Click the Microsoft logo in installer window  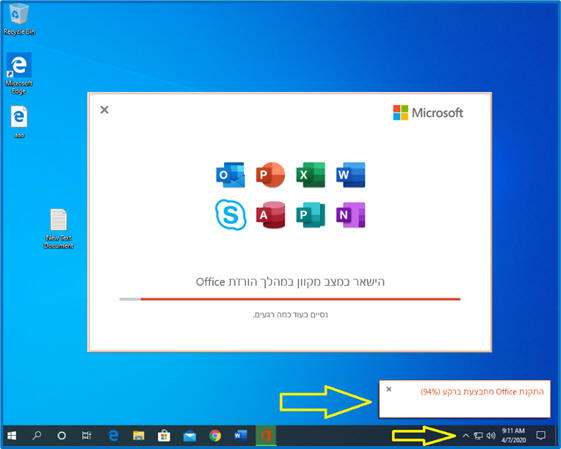coord(428,113)
